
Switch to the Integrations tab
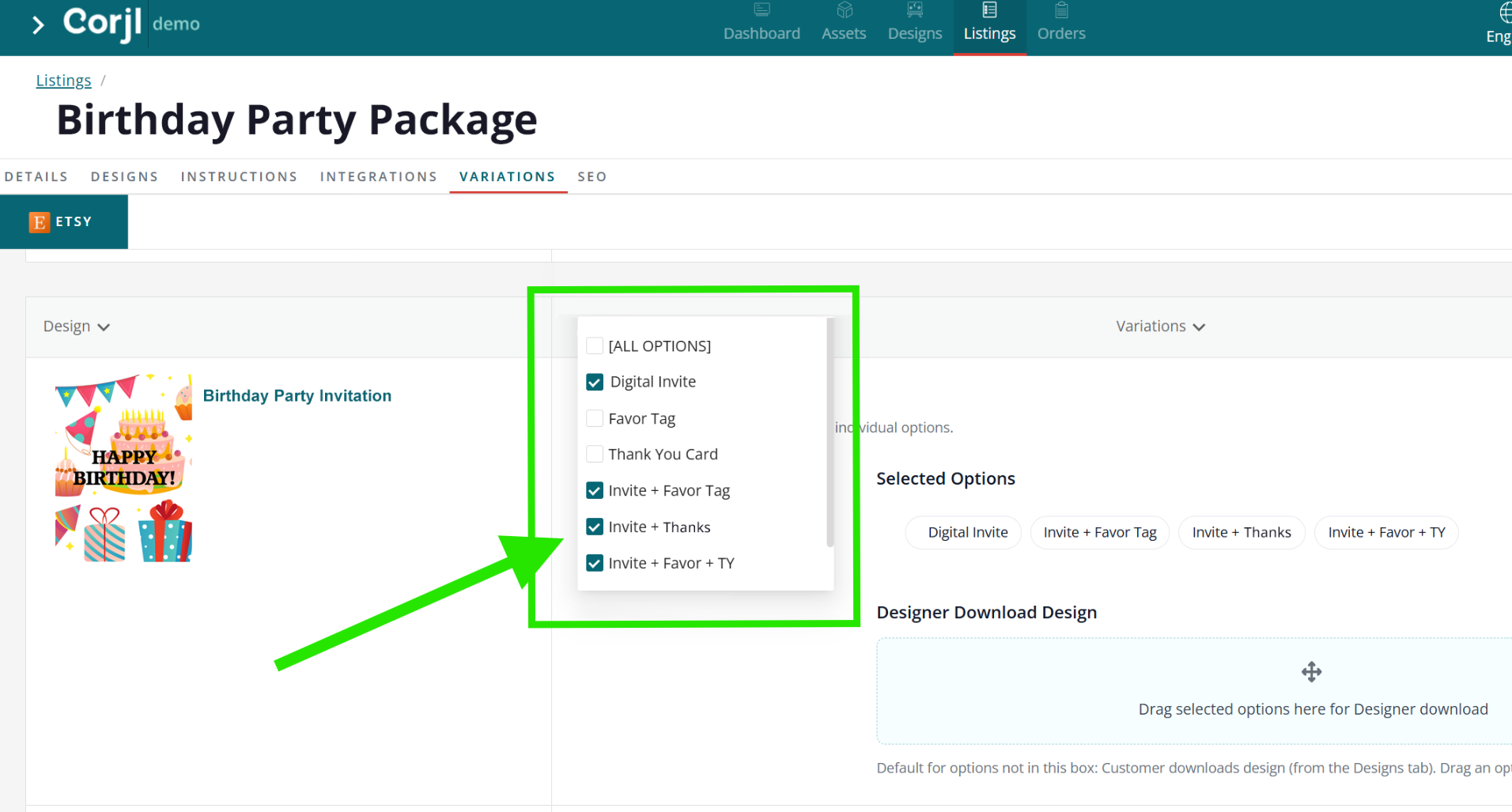(x=379, y=176)
